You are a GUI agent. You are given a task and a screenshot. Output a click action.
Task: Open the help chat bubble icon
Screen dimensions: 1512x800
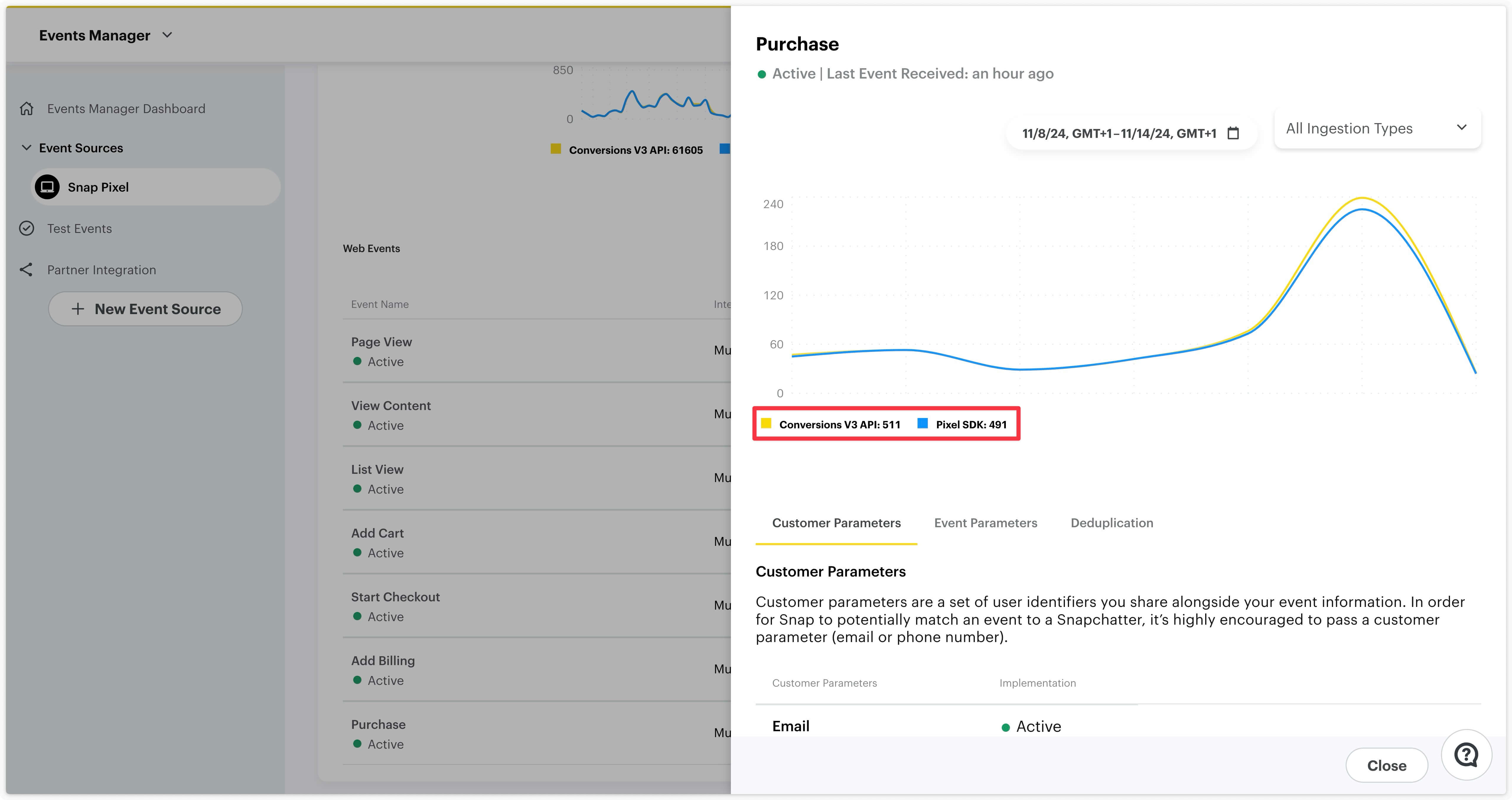1466,754
